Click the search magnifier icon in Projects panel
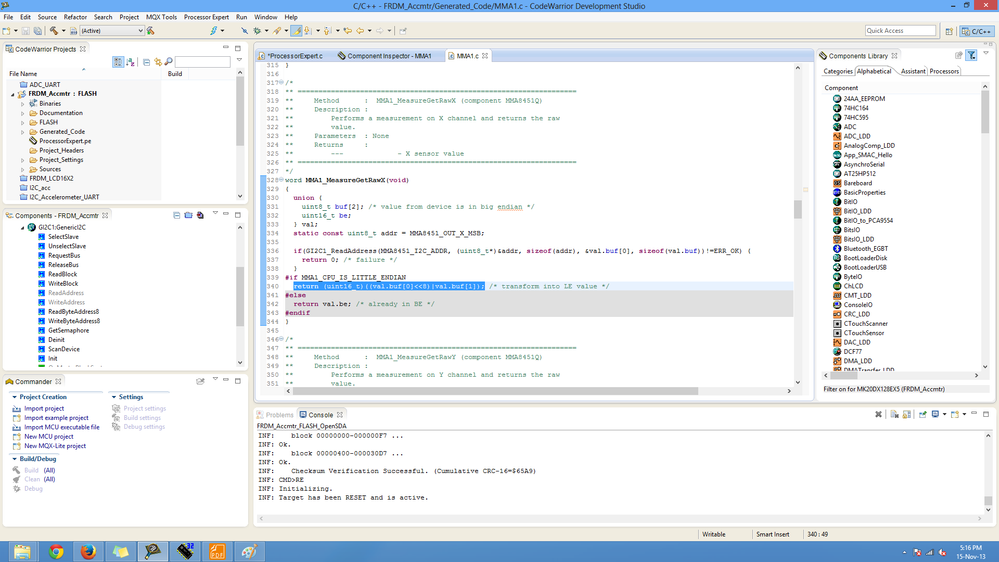 (x=168, y=62)
